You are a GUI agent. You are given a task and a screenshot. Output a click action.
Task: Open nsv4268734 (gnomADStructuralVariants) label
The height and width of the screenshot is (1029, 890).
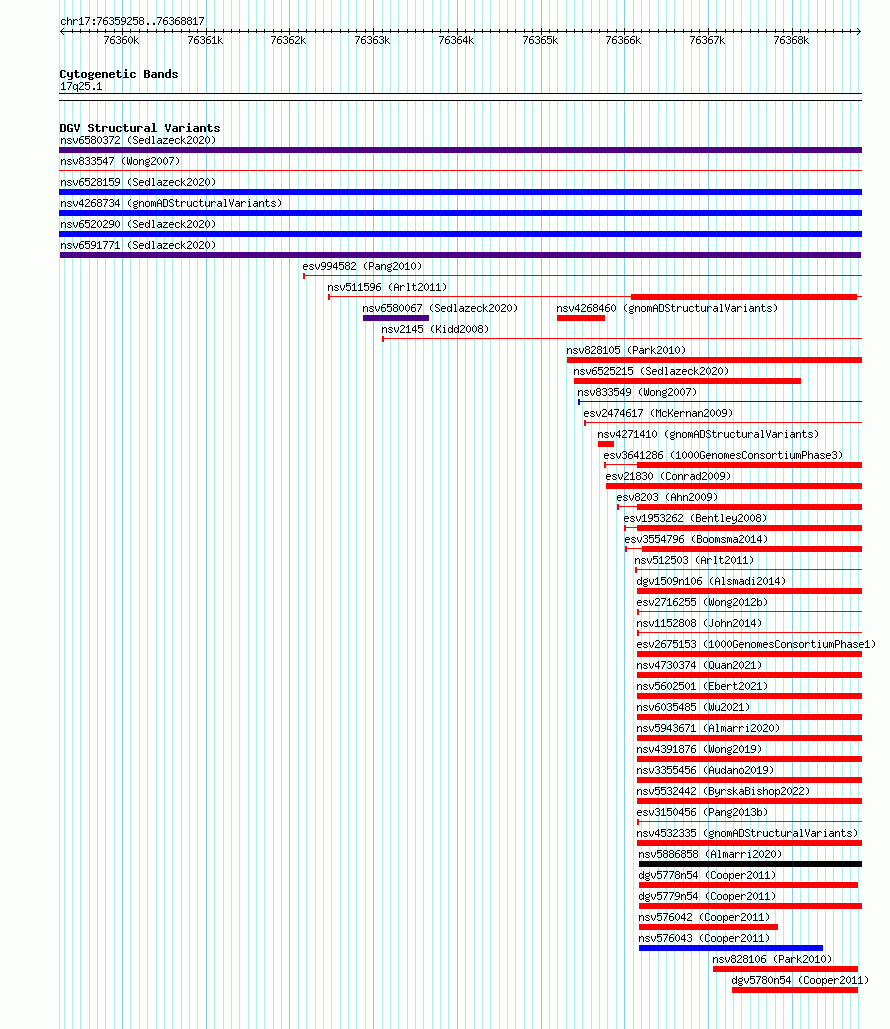click(x=171, y=203)
